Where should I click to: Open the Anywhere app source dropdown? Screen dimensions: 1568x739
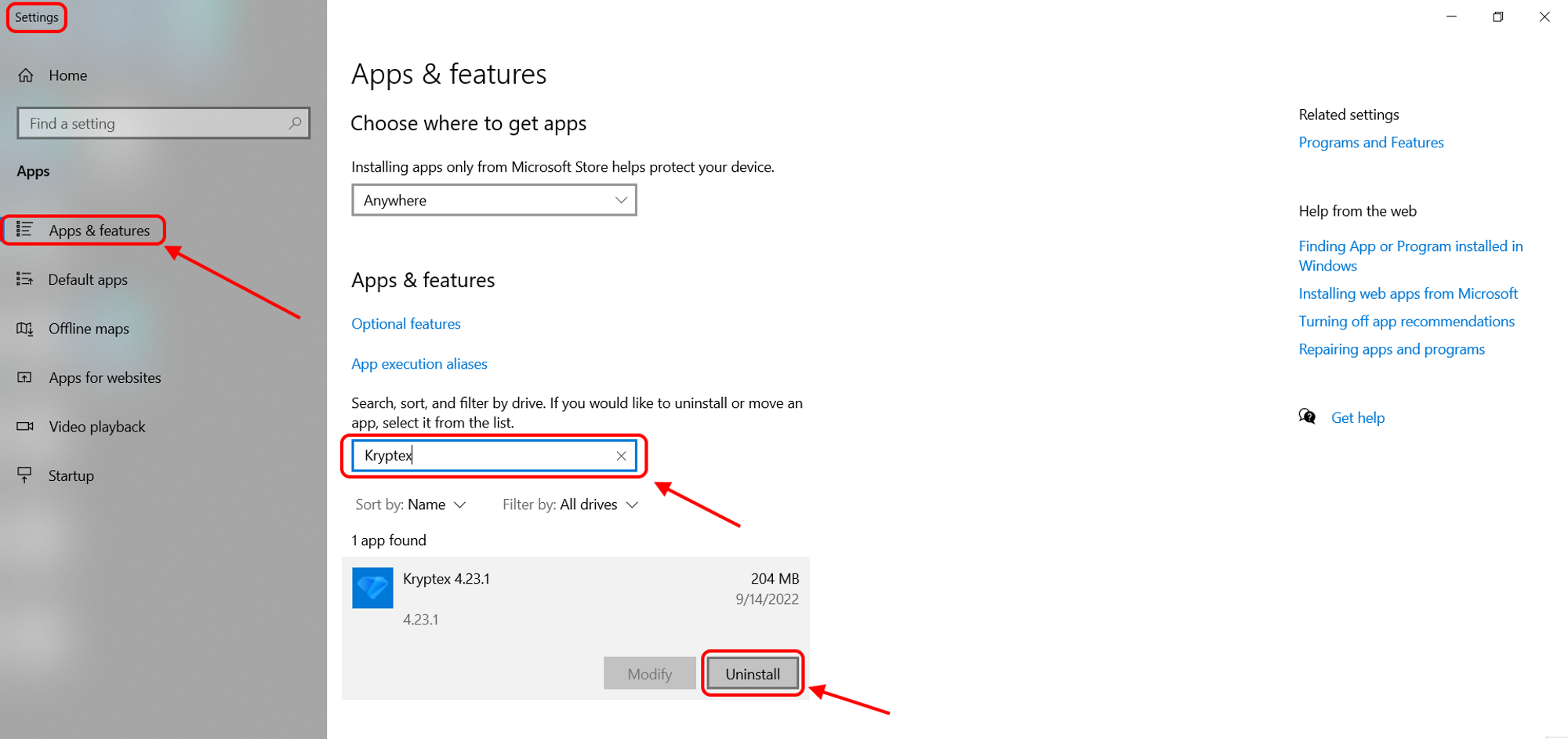pyautogui.click(x=494, y=200)
